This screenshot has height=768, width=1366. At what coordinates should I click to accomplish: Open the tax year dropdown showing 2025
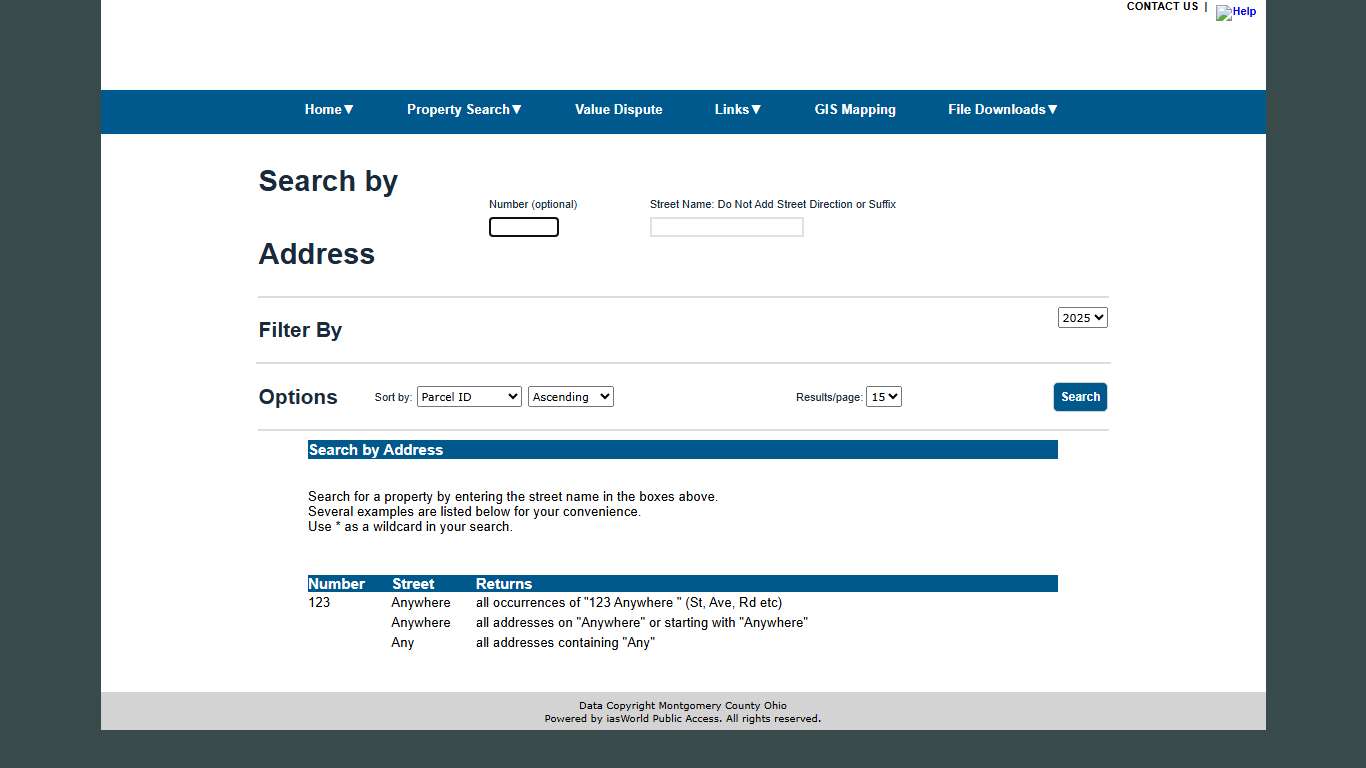1082,317
